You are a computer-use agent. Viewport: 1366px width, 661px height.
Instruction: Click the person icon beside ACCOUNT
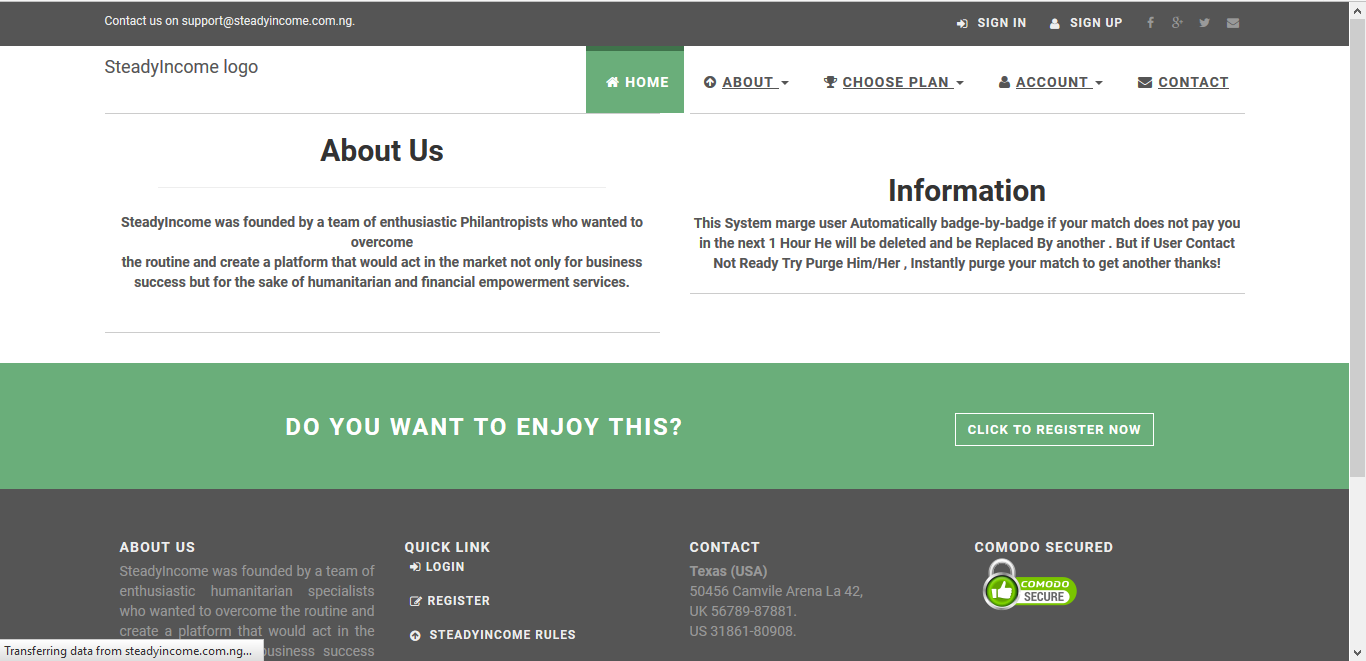[x=1004, y=82]
